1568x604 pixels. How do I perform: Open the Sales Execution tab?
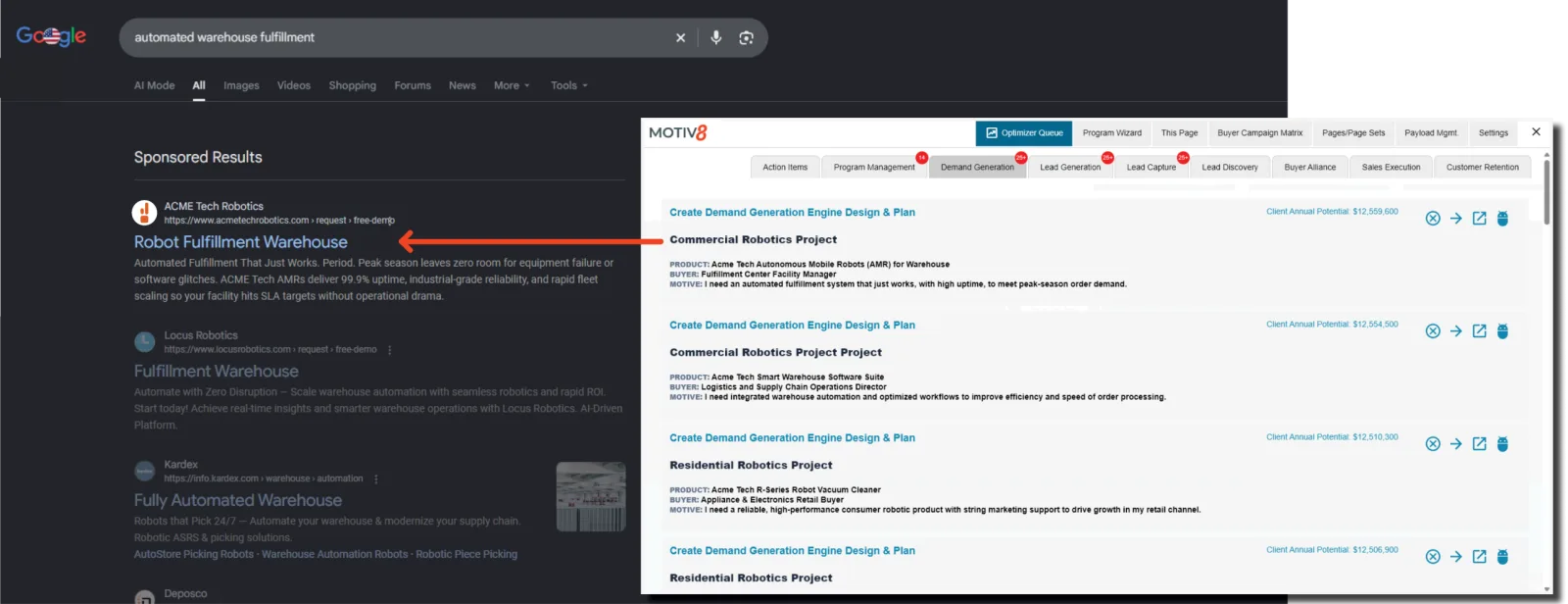tap(1391, 167)
